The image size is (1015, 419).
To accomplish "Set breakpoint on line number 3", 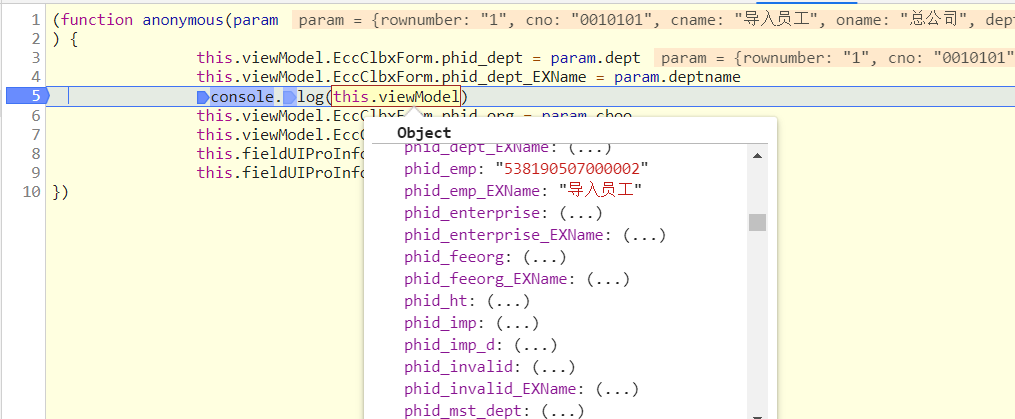I will click(x=35, y=58).
